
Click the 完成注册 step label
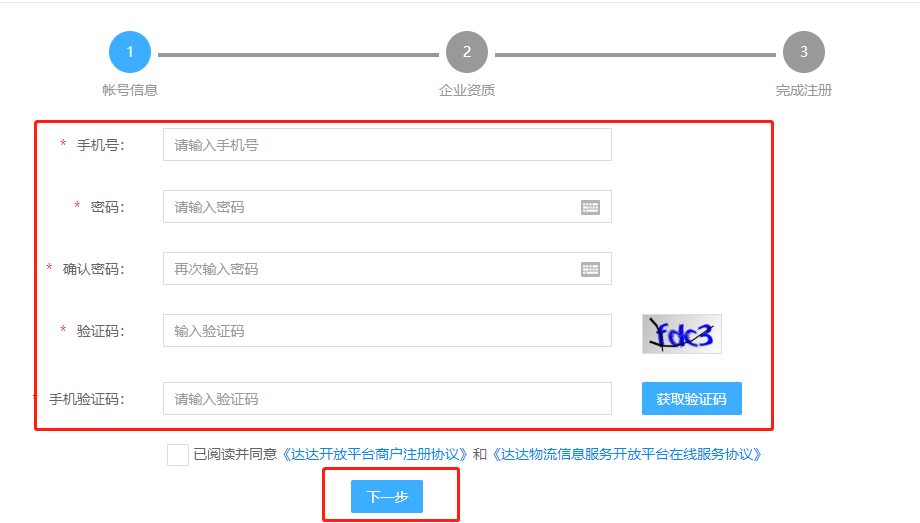(804, 90)
